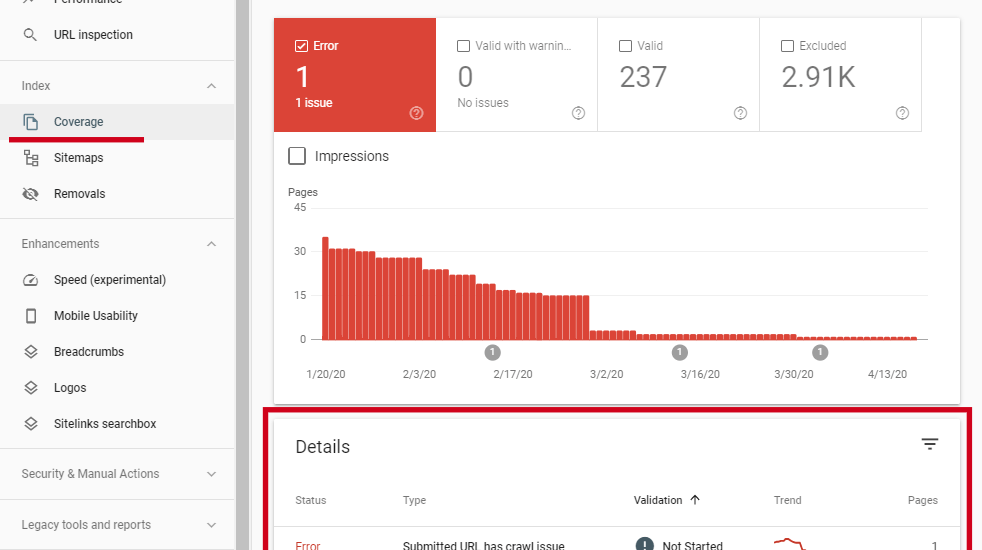Click the chart annotation marker near 2/17/20

tap(492, 352)
